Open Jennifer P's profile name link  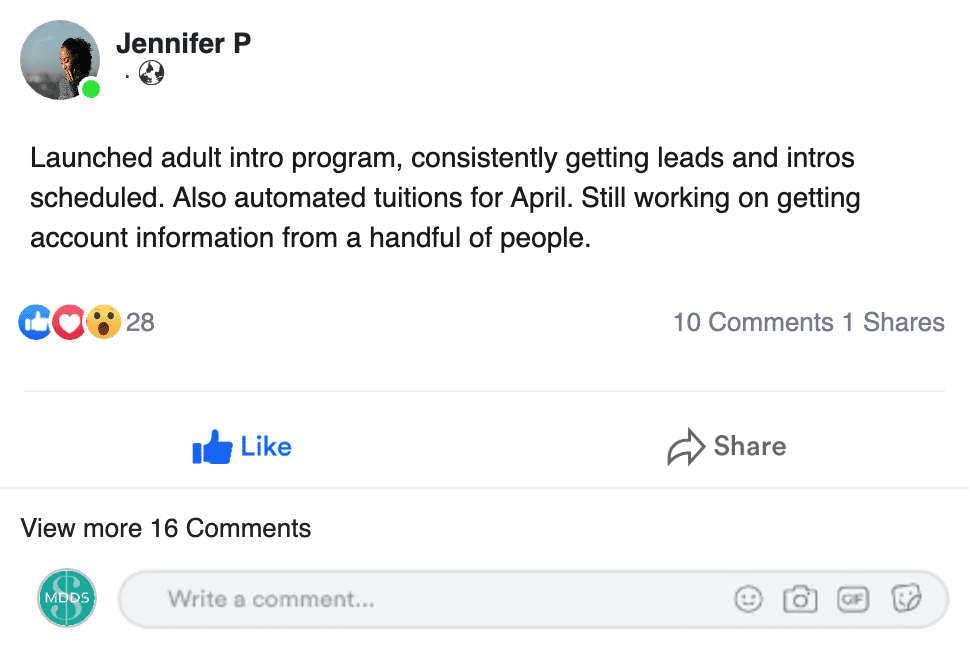coord(183,43)
